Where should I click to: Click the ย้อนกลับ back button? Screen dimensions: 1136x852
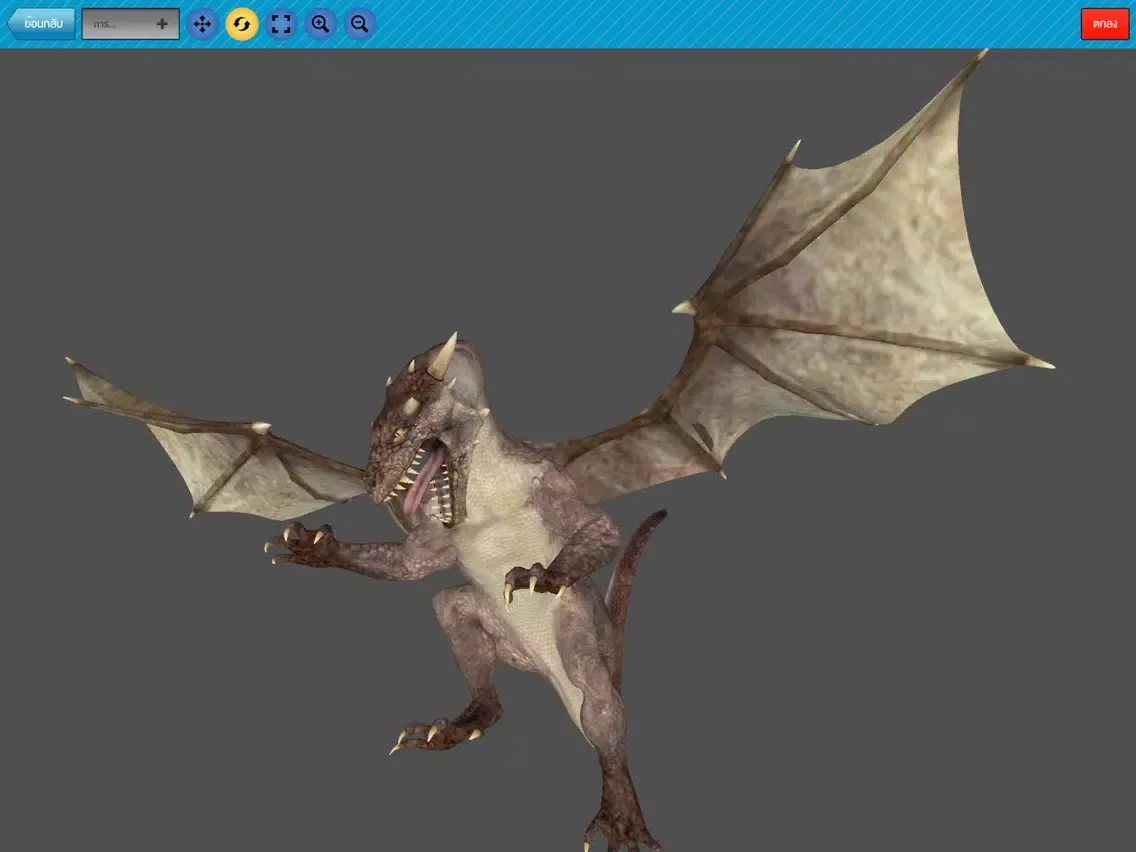click(41, 24)
